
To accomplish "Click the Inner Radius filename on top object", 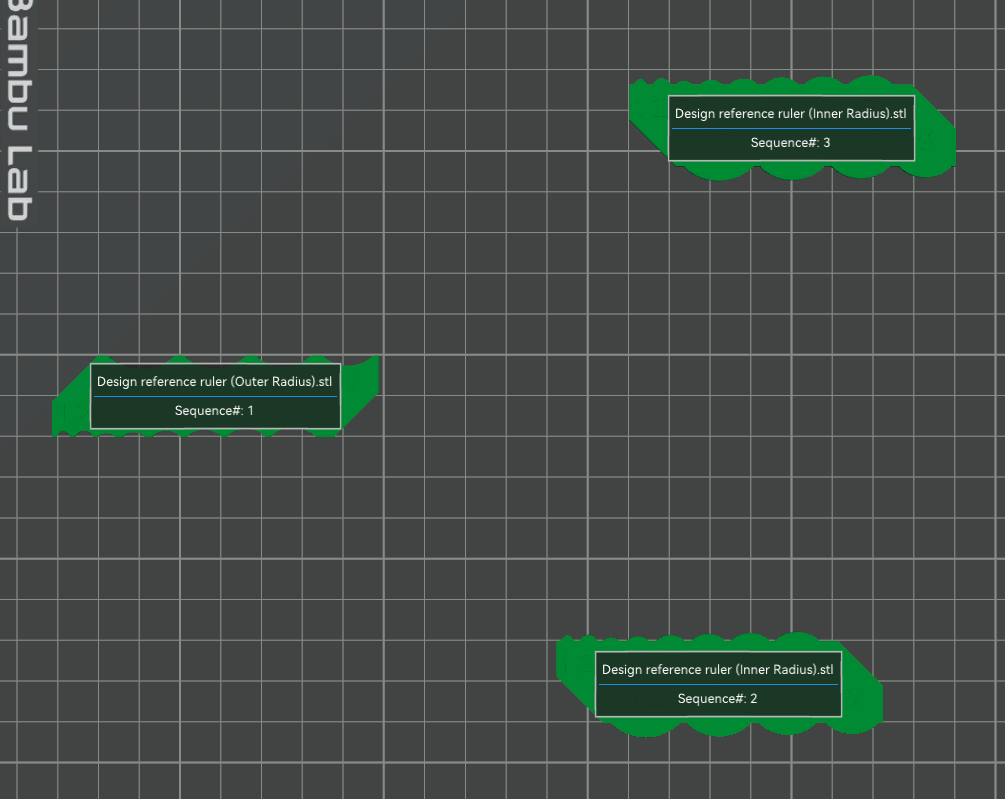I will [x=790, y=113].
